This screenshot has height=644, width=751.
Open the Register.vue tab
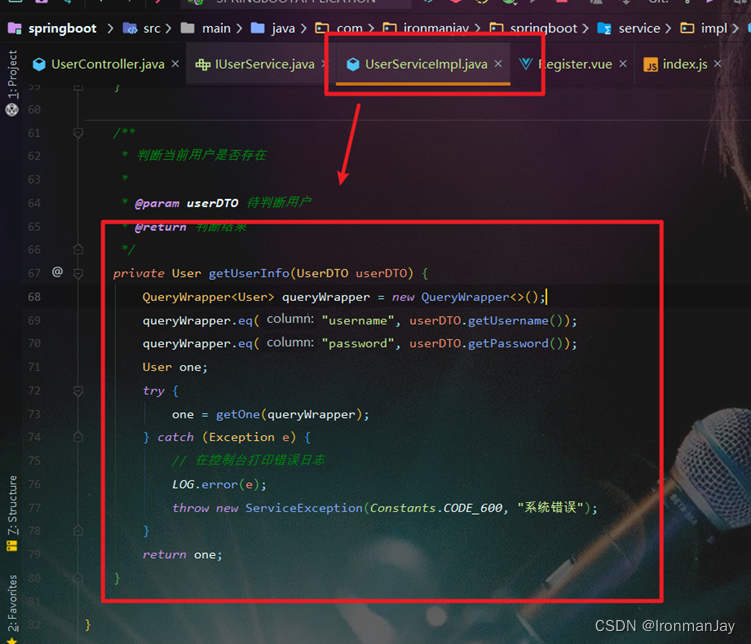click(x=574, y=64)
